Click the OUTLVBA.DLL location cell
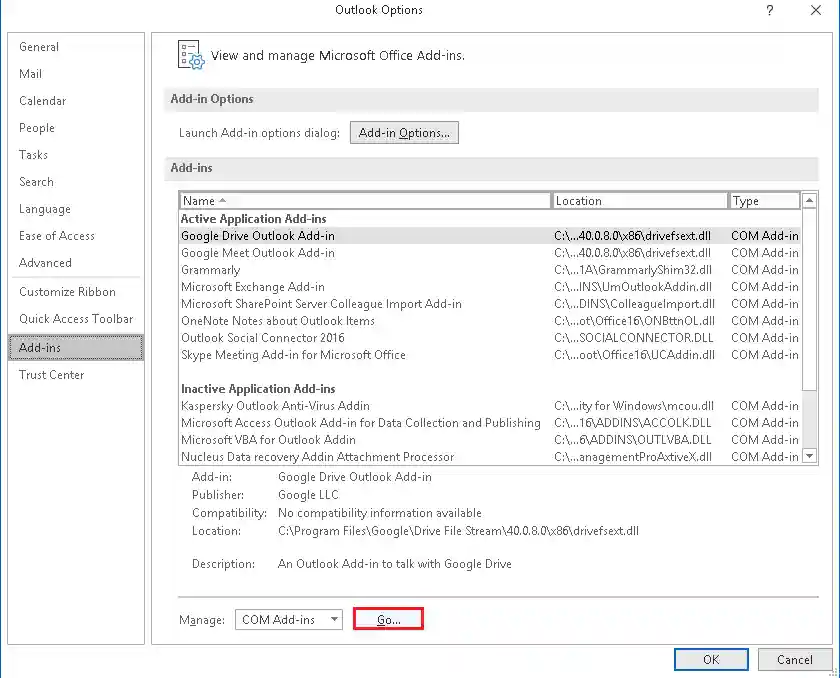This screenshot has height=678, width=840. click(633, 440)
